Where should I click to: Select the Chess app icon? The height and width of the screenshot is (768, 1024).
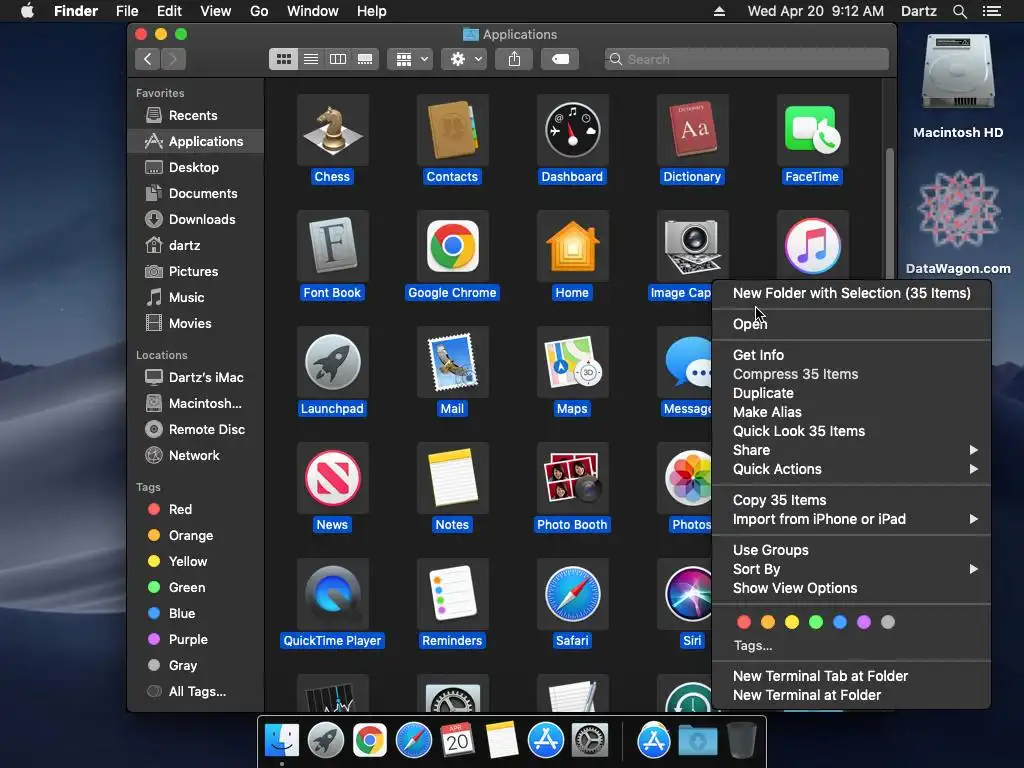click(332, 130)
